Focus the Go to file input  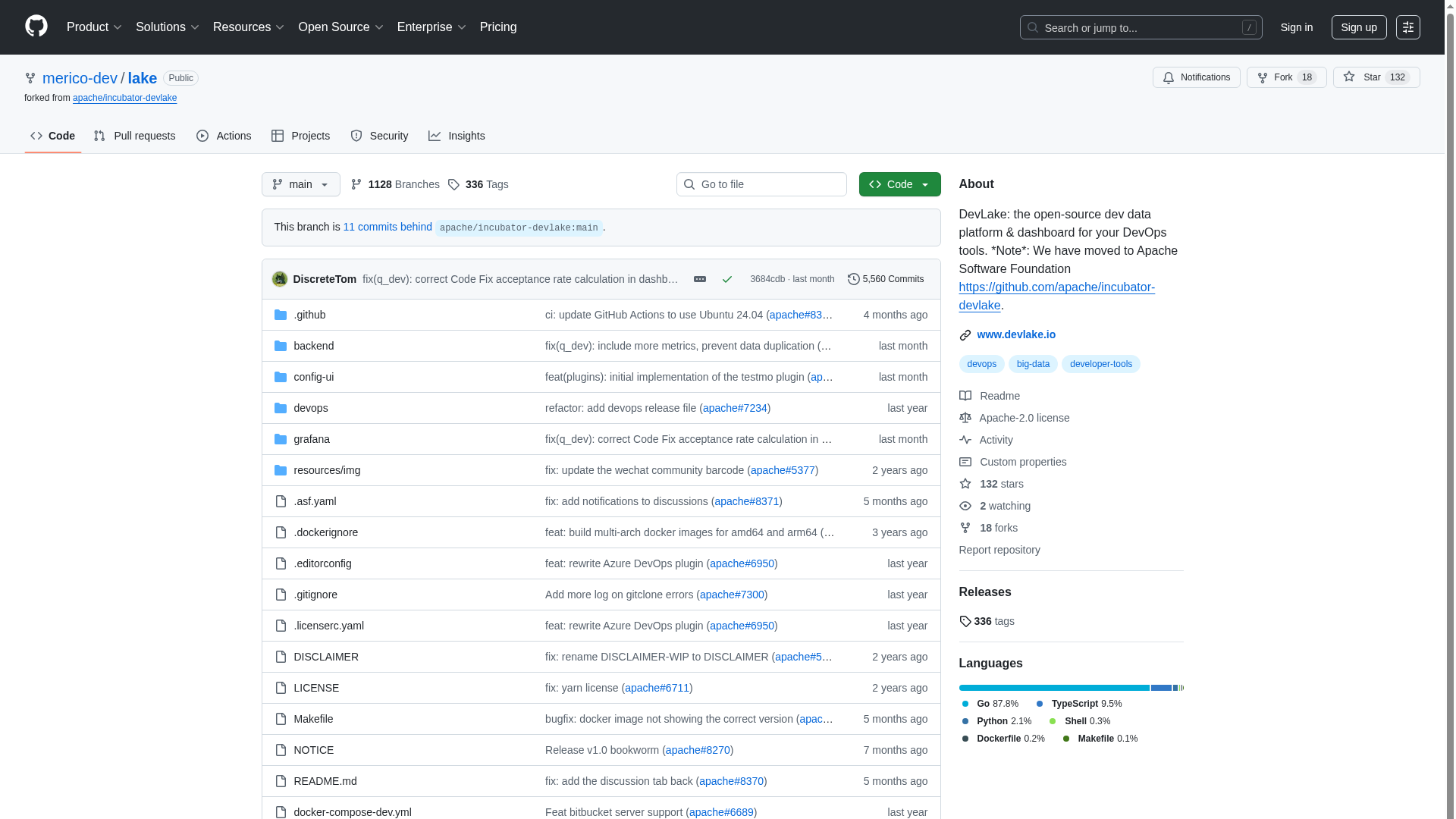(x=761, y=184)
